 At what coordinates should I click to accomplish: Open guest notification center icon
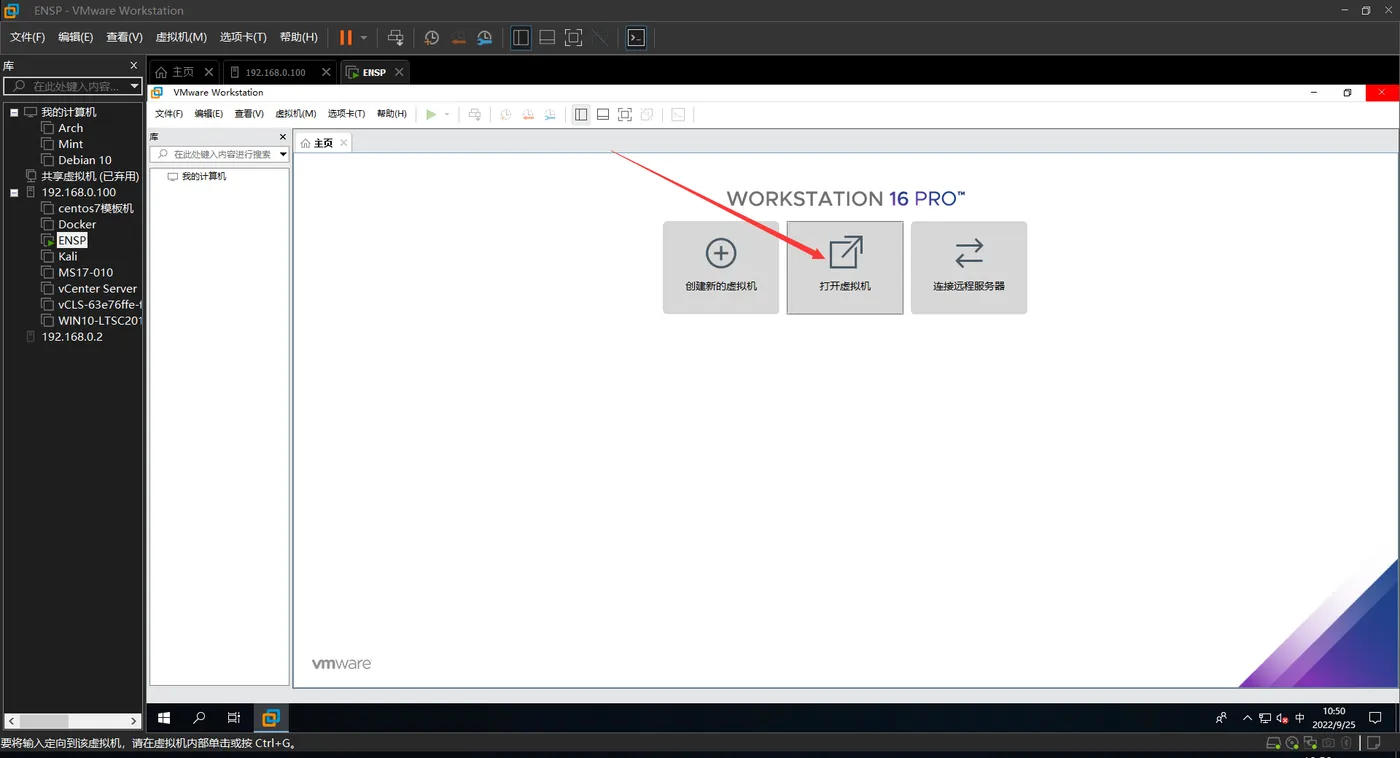[1376, 718]
